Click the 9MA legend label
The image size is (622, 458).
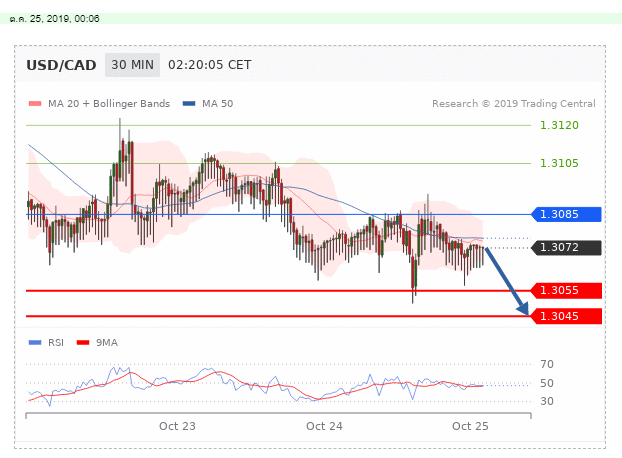(107, 343)
